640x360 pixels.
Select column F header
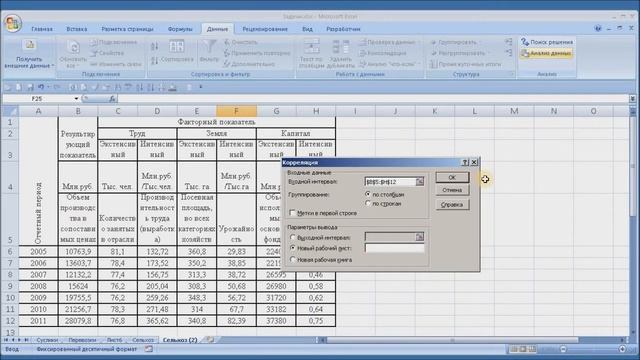point(236,111)
